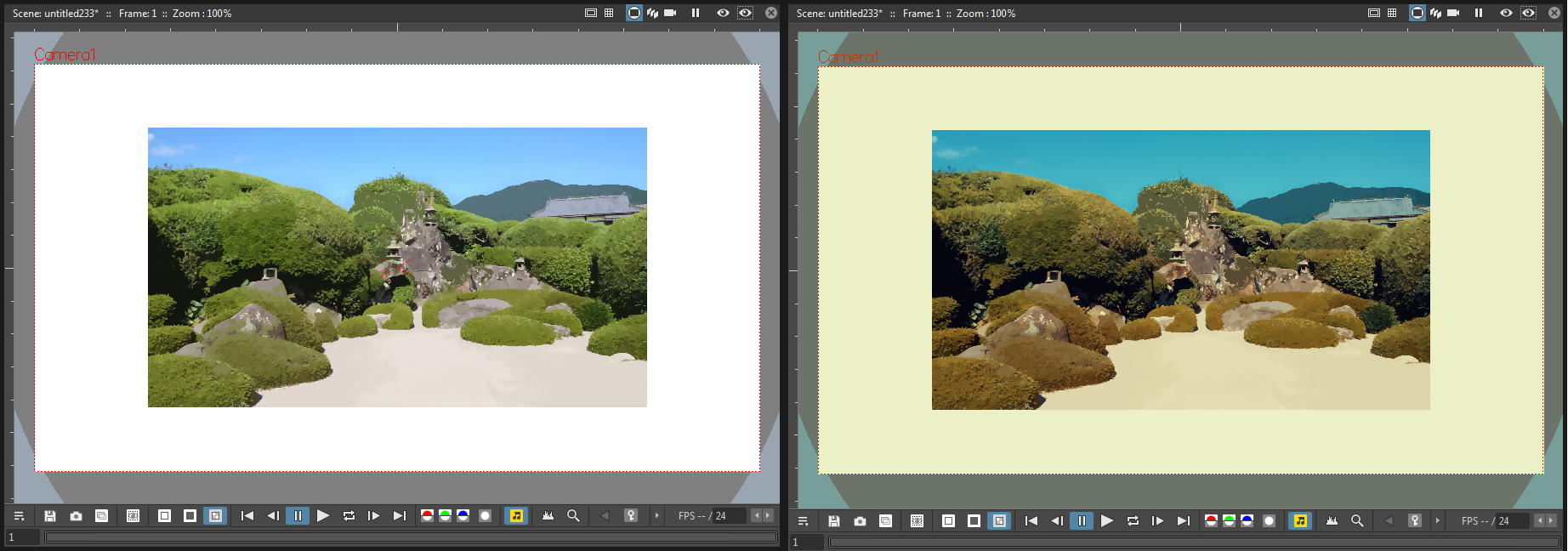Screen dimensions: 1568x551
Task: Define sub-camera region in left viewer
Action: [x=133, y=516]
